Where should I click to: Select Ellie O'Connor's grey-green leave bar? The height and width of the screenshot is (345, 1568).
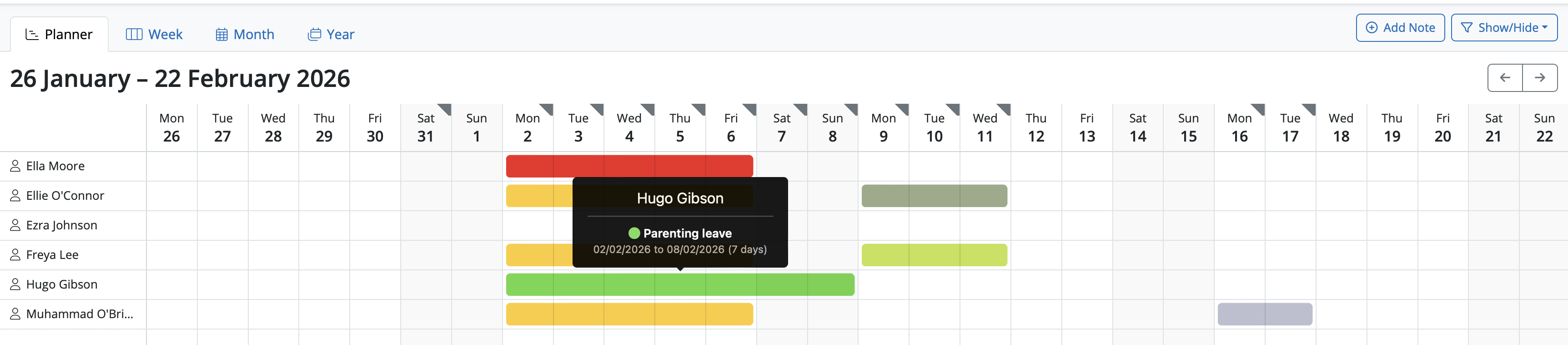[x=934, y=196]
